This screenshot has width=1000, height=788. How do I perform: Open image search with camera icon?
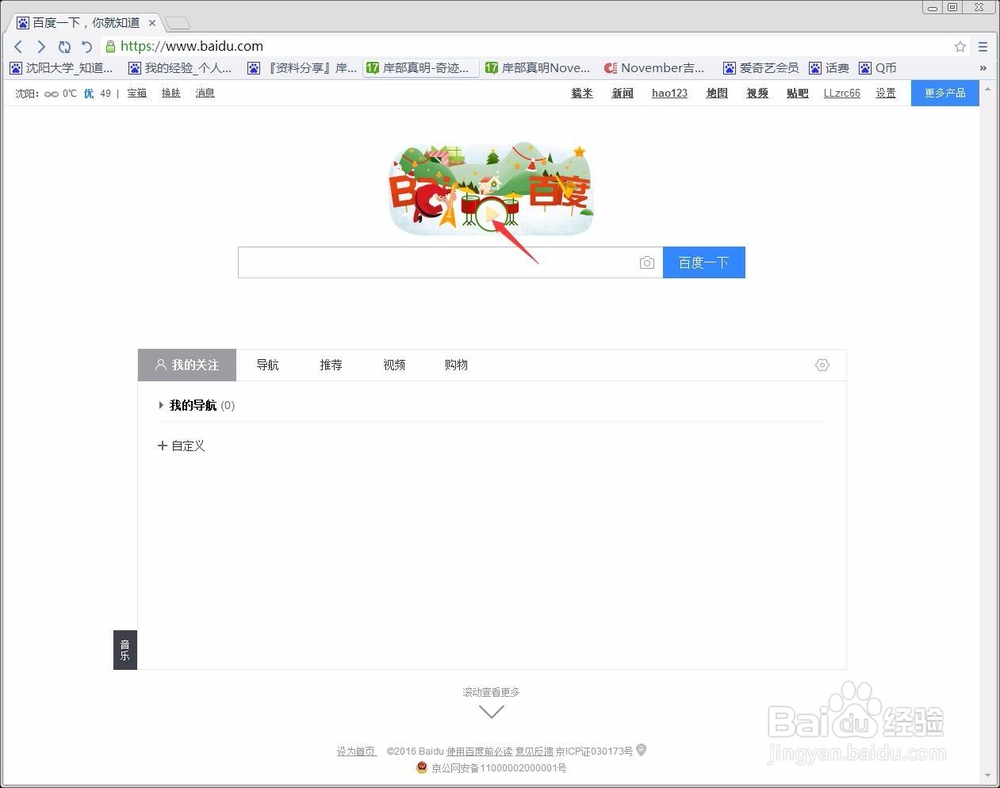point(647,263)
